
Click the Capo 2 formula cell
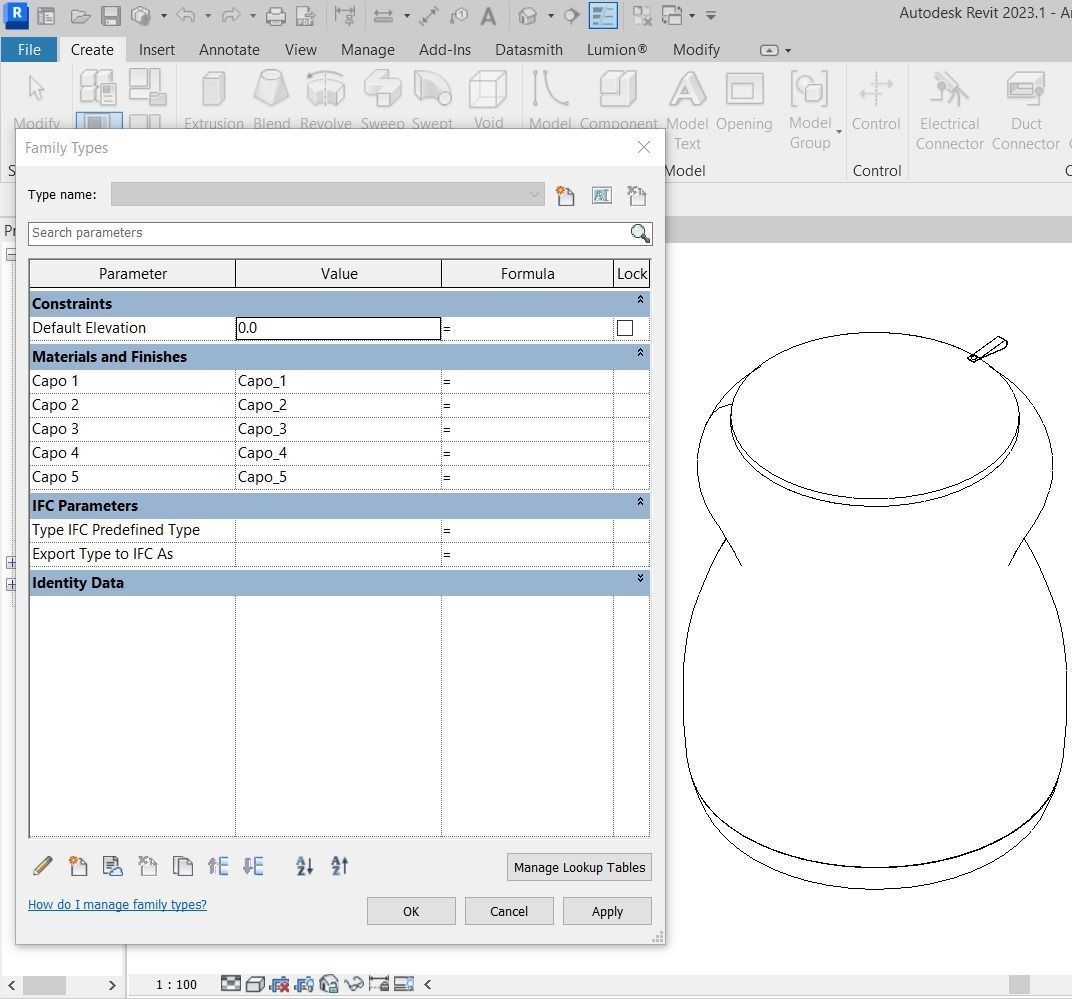[527, 405]
